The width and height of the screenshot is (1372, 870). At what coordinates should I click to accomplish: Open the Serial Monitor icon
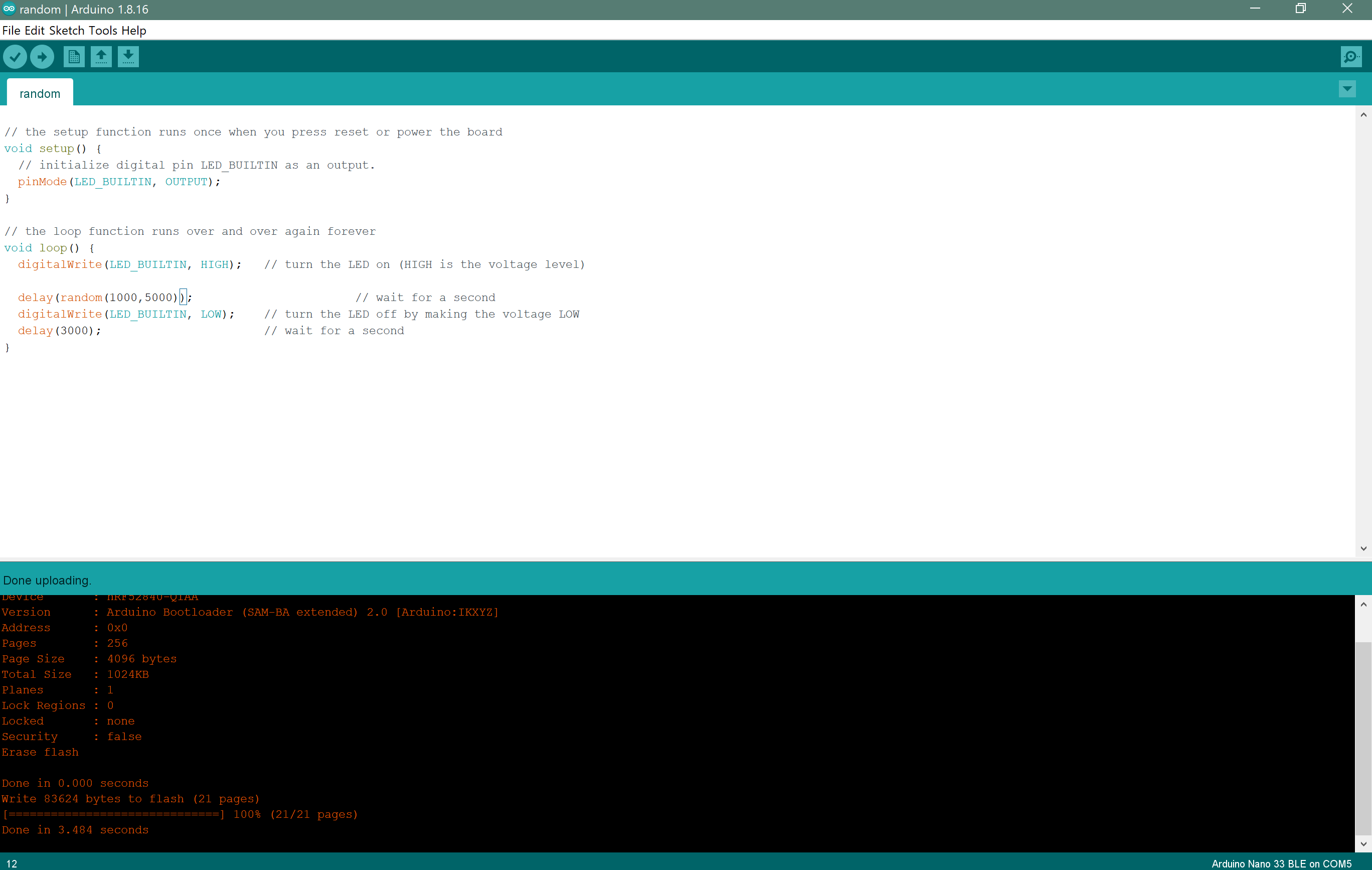coord(1351,56)
